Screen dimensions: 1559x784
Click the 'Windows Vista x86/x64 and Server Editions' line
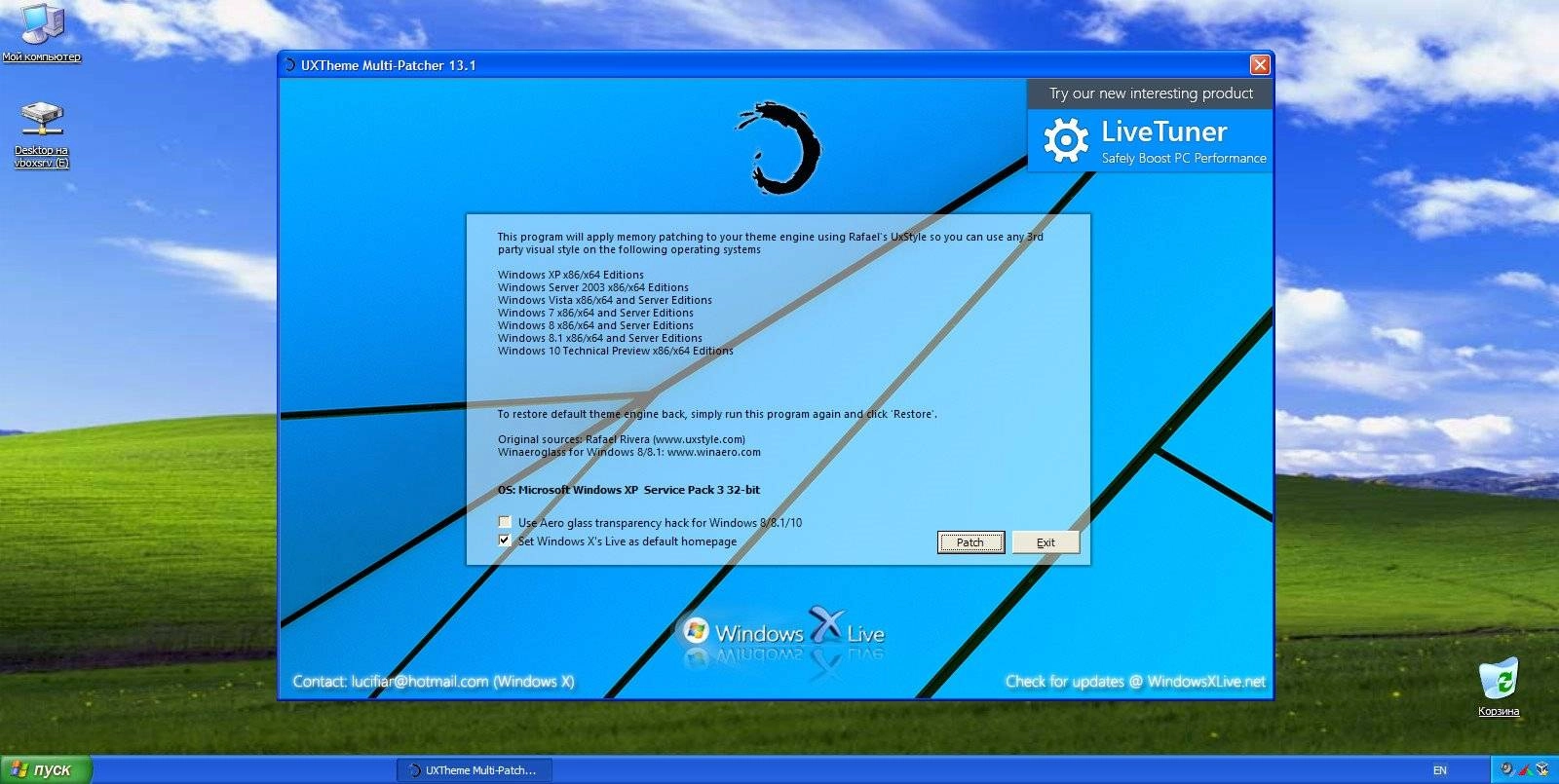(605, 300)
